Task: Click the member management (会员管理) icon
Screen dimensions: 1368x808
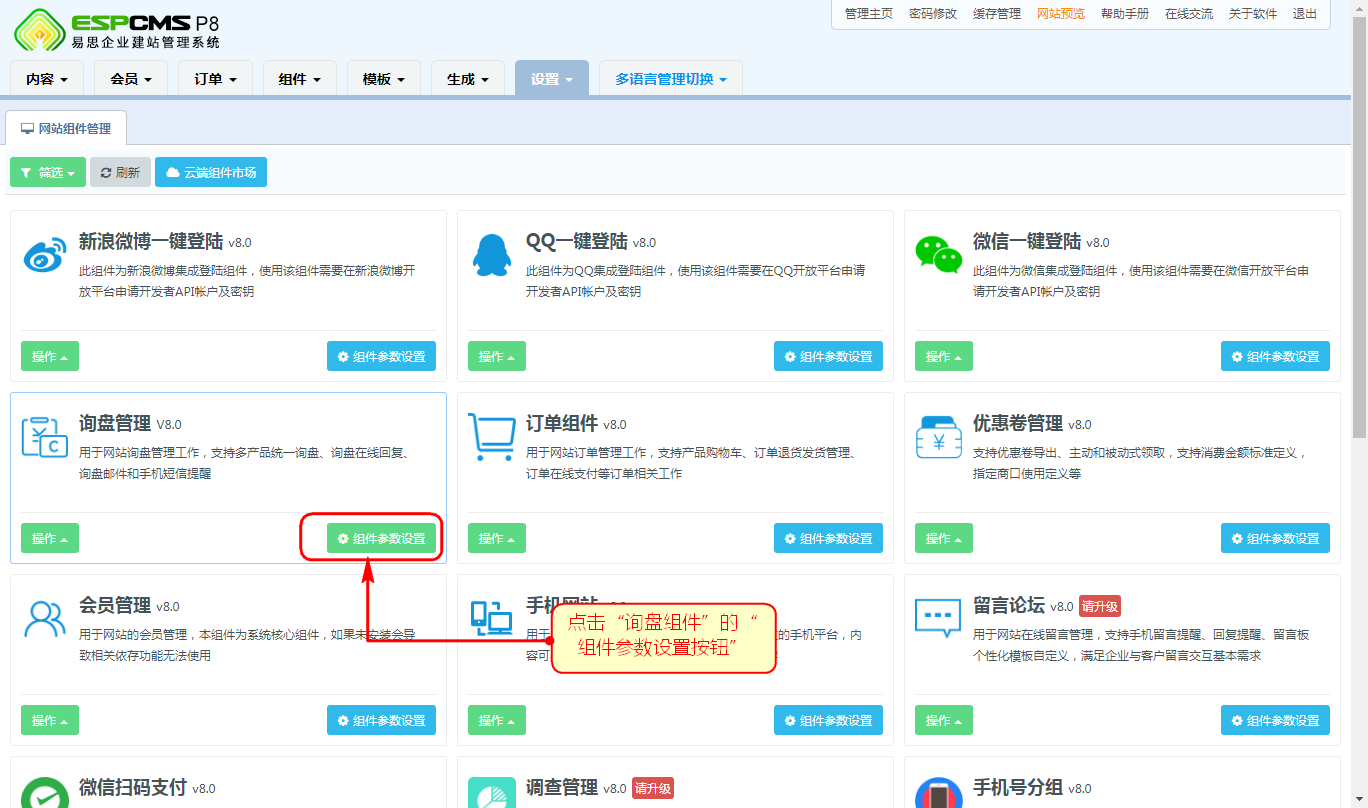Action: [x=44, y=620]
